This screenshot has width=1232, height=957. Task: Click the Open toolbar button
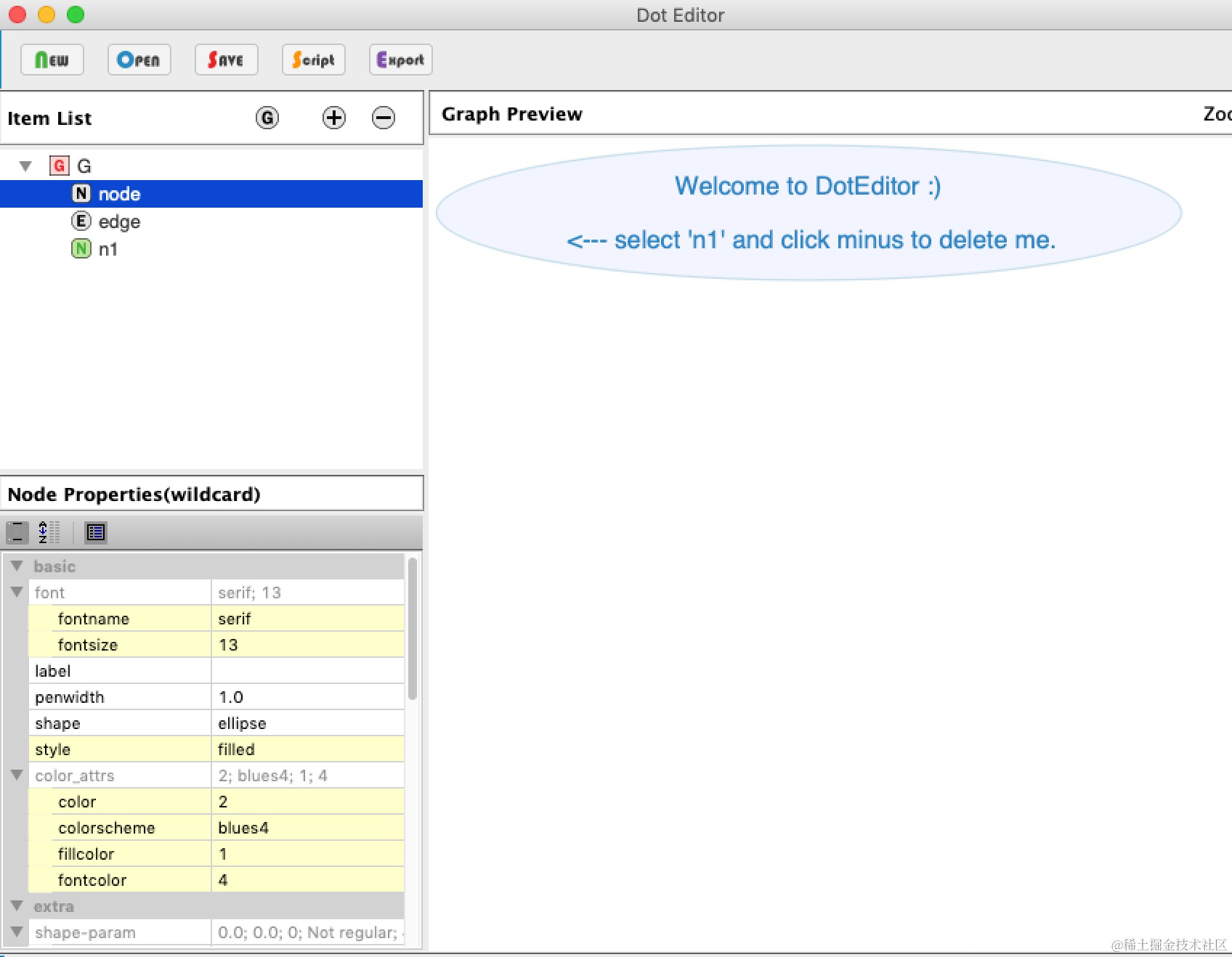point(139,60)
